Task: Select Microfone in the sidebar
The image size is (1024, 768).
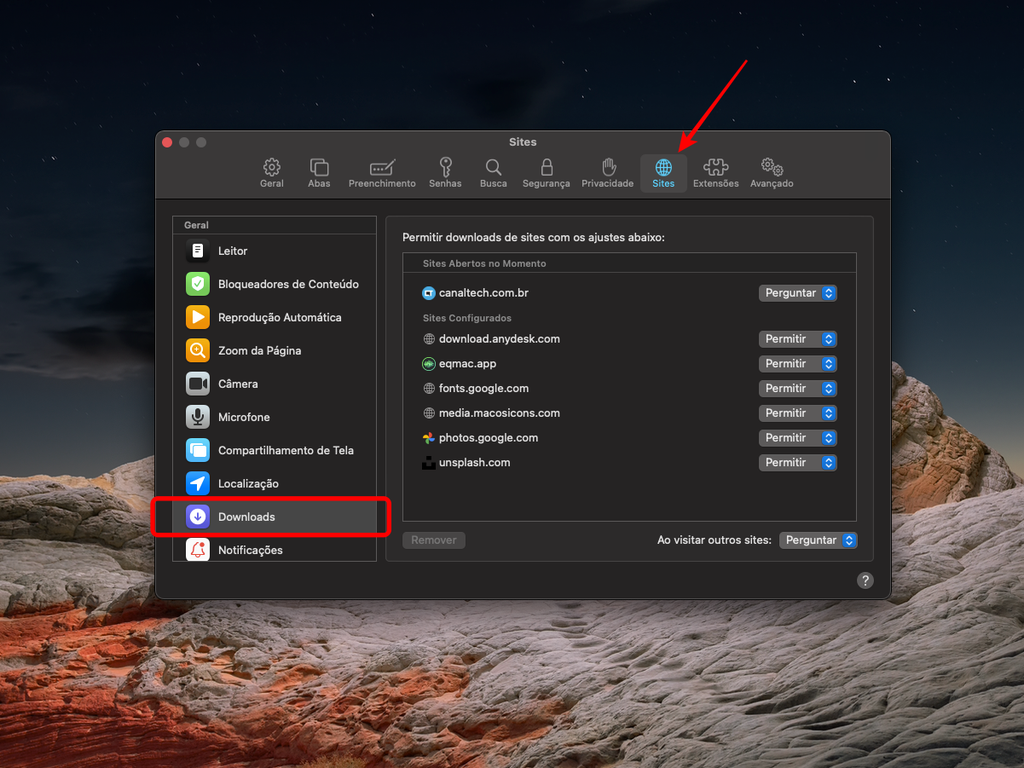Action: point(274,417)
